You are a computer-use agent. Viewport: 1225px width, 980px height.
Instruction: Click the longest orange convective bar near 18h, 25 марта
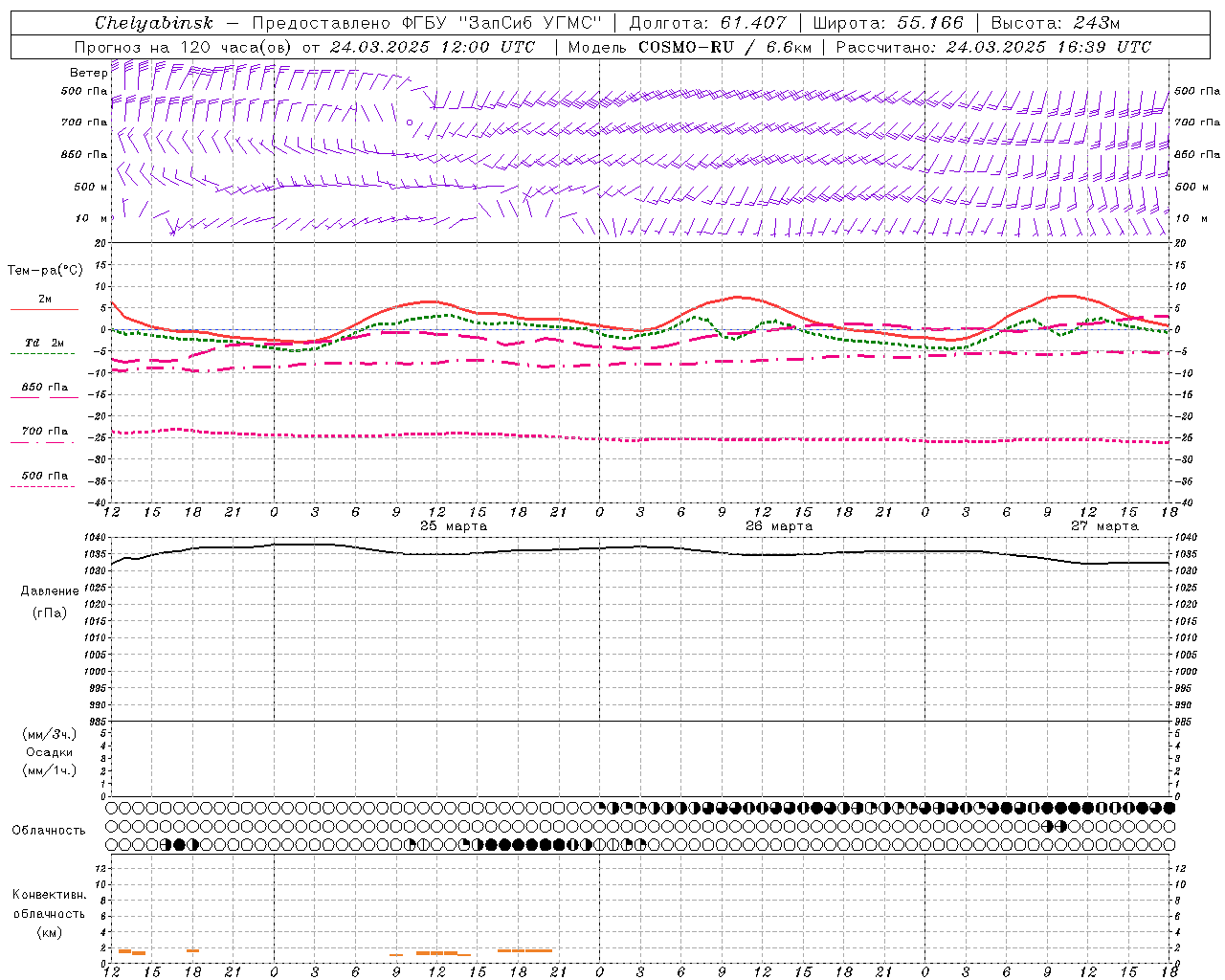(x=525, y=950)
